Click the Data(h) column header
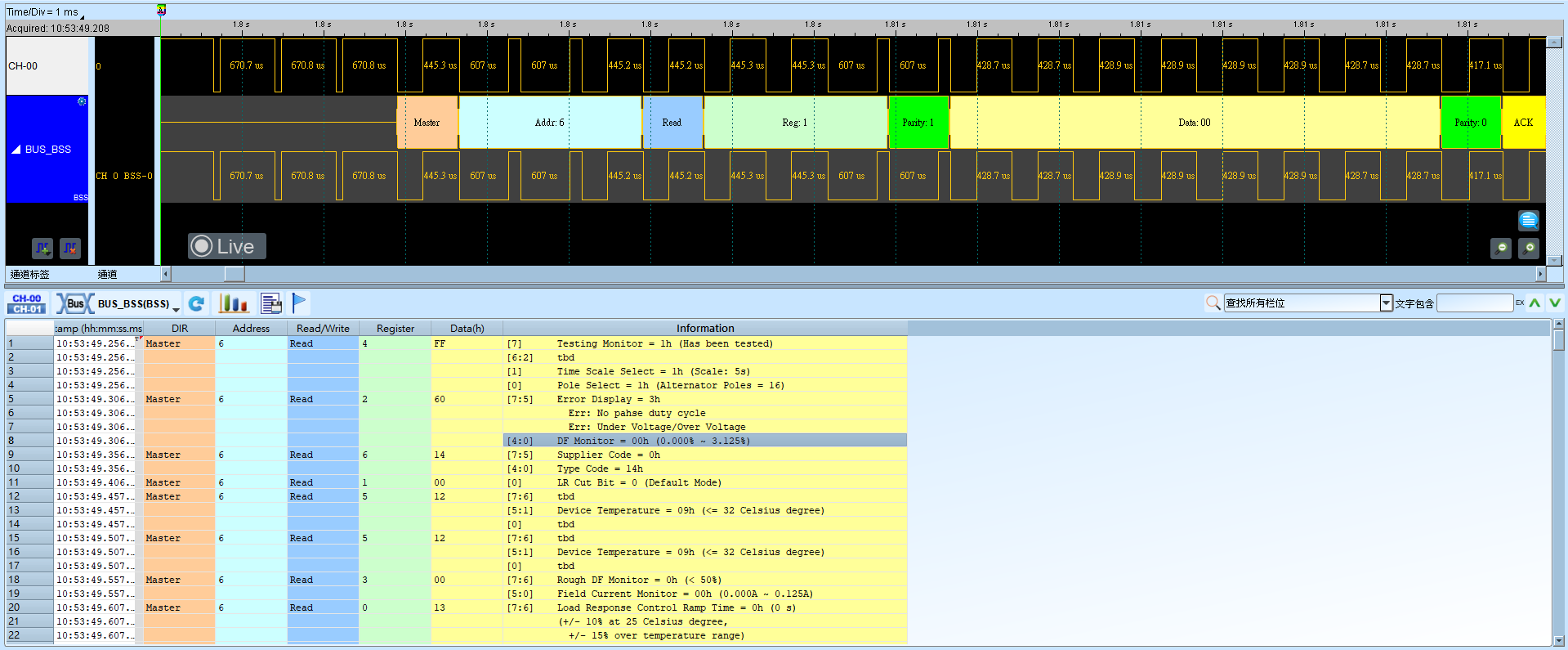This screenshot has width=1568, height=650. [467, 329]
